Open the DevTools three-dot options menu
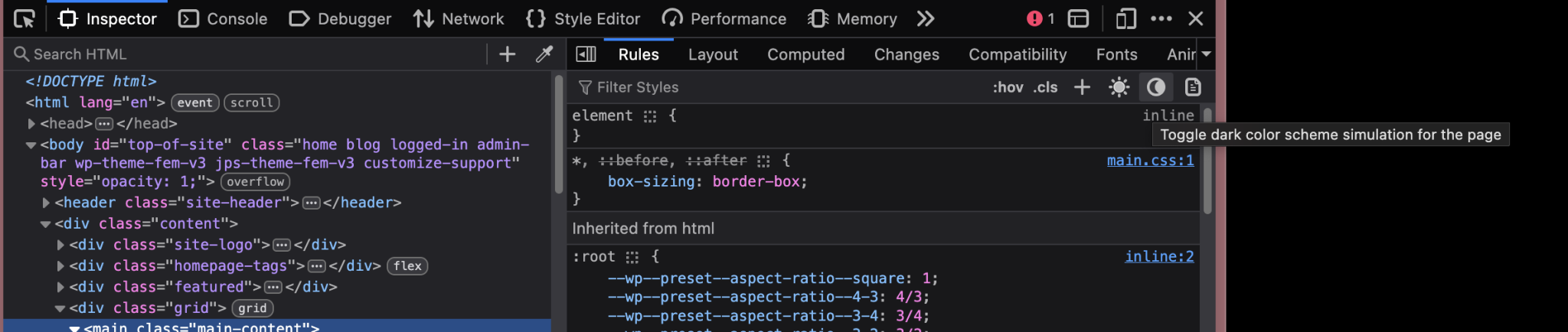Viewport: 1568px width, 332px height. click(1161, 18)
